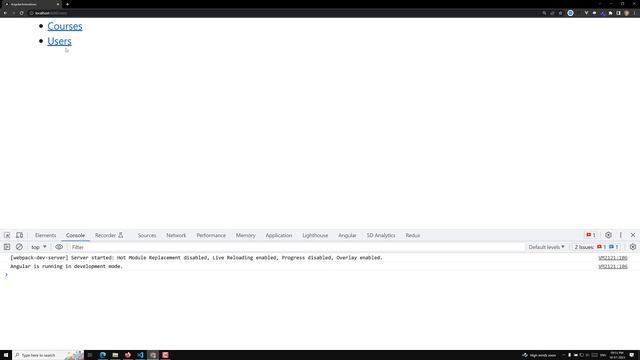The width and height of the screenshot is (640, 360).
Task: Open DevTools settings gear in tab bar
Action: (x=608, y=235)
